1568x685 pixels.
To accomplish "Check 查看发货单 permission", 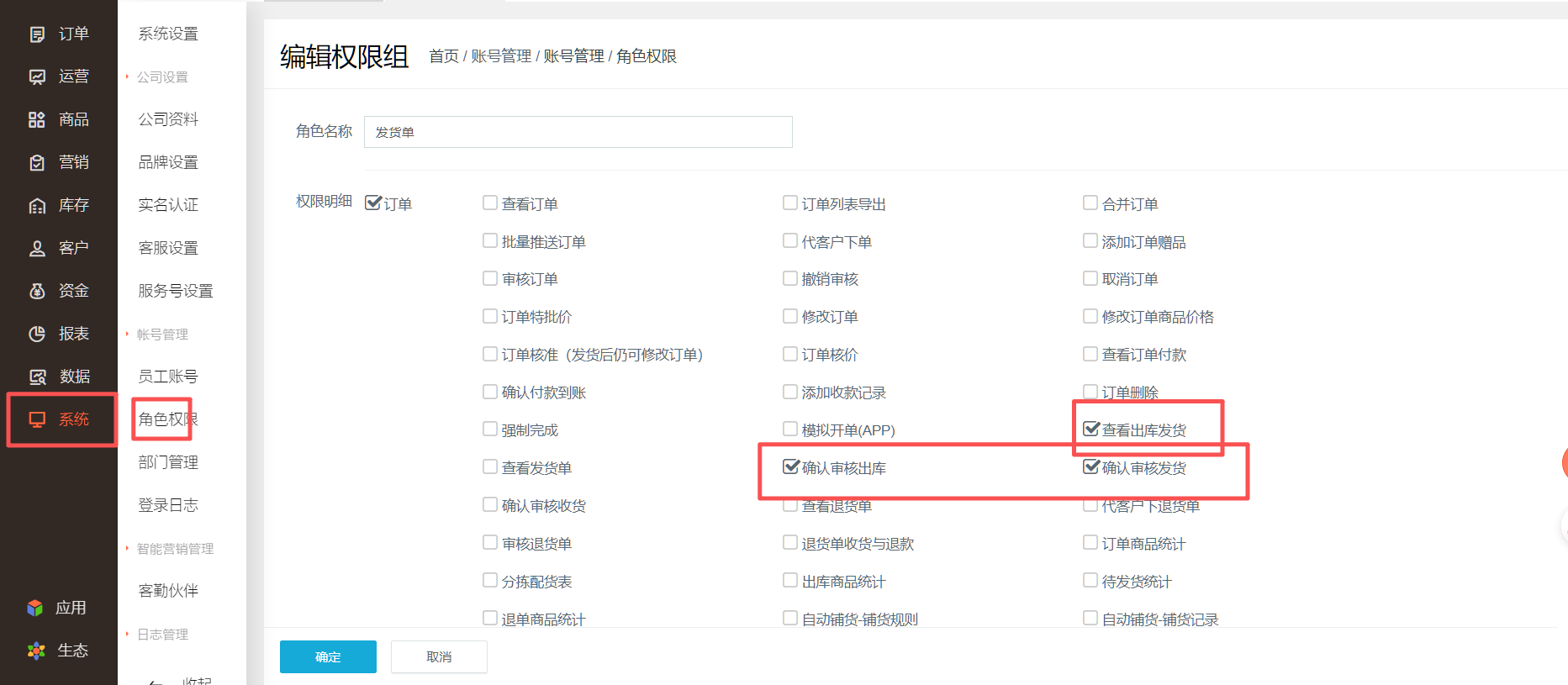I will [490, 466].
